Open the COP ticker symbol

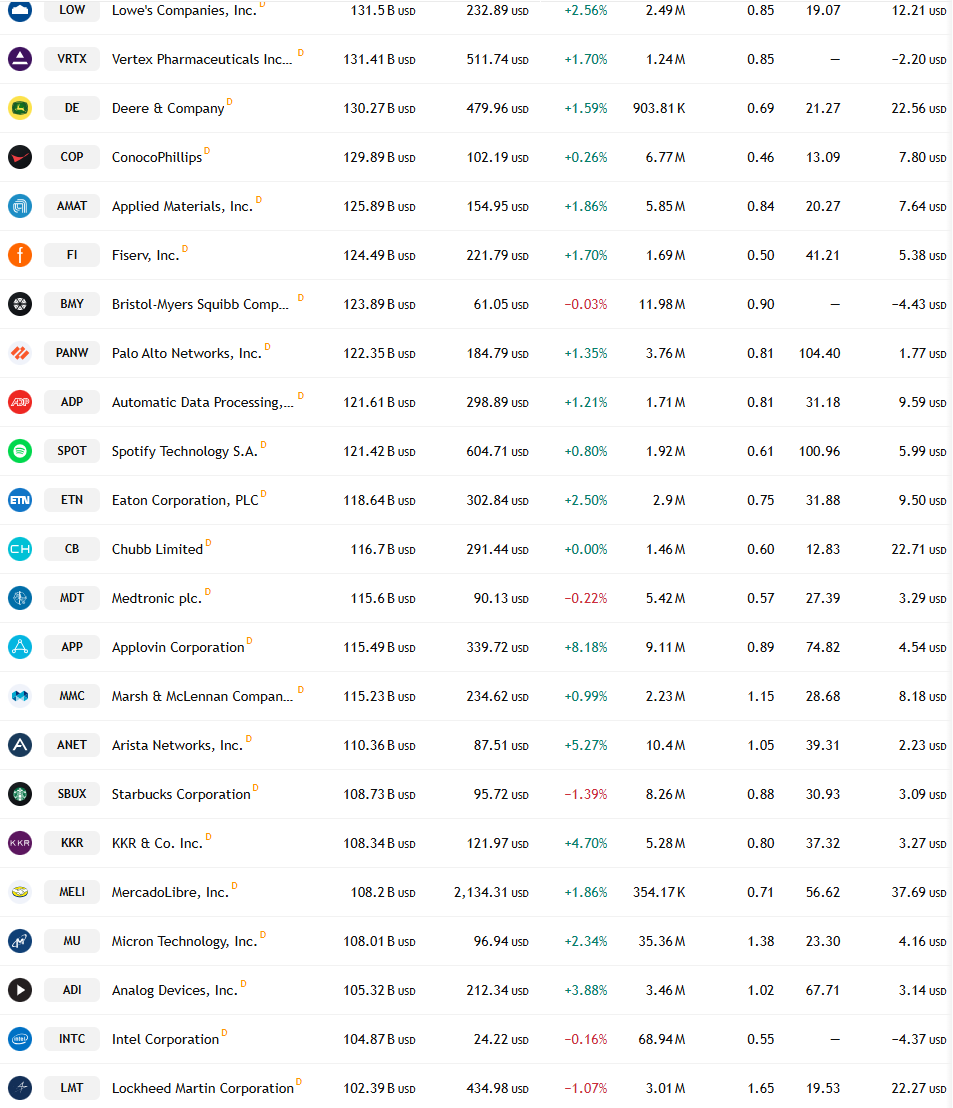(72, 157)
